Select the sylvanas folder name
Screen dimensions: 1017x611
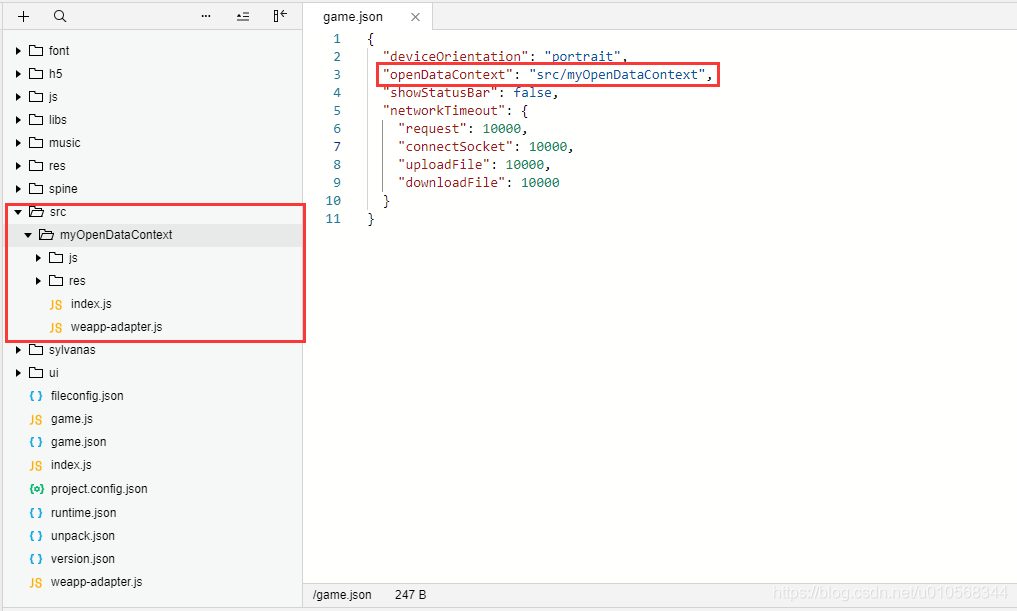72,350
